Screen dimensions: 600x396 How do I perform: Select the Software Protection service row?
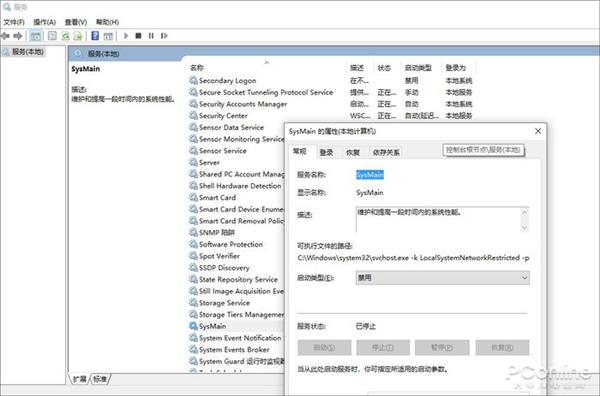(x=236, y=244)
